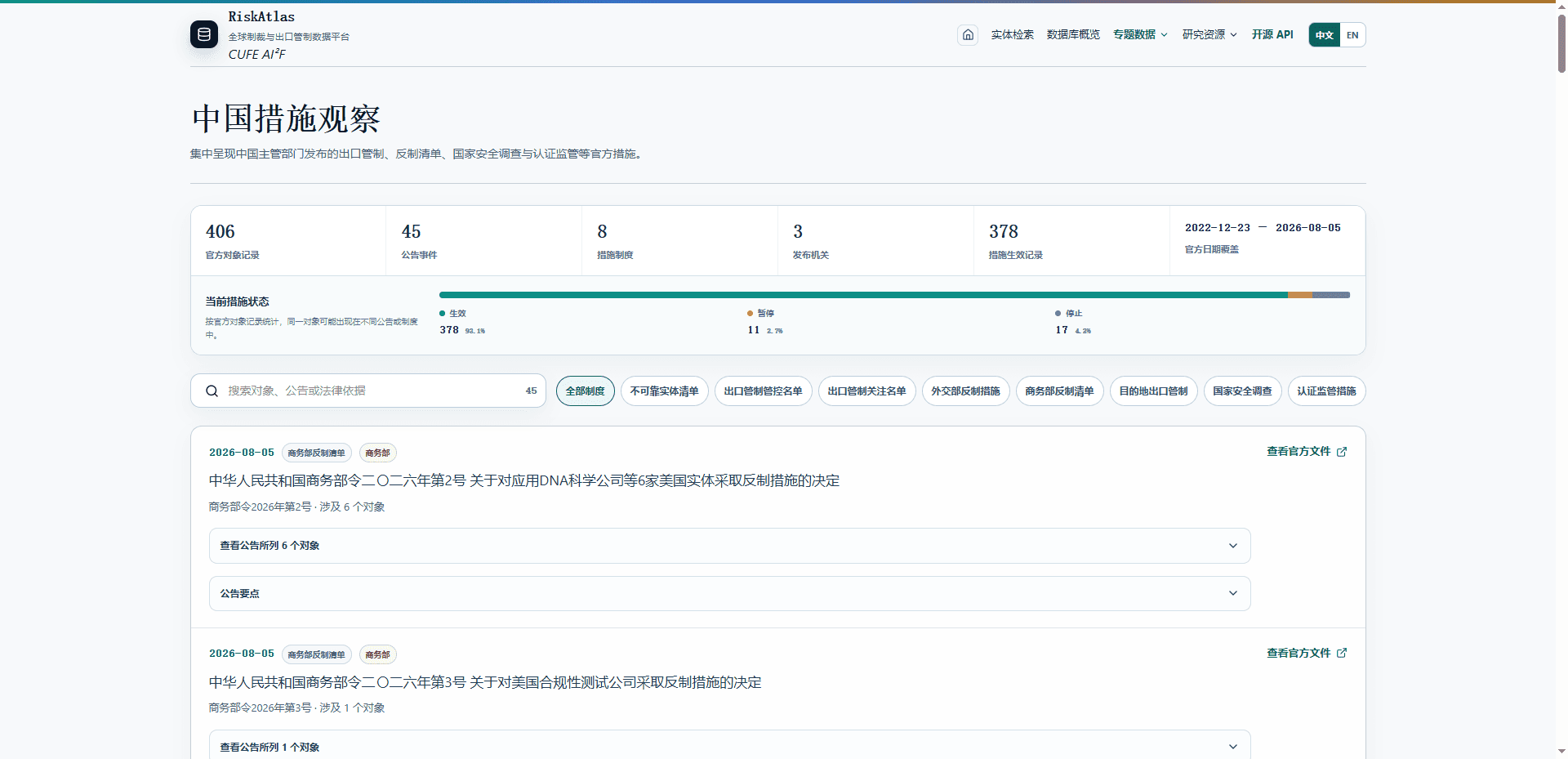This screenshot has width=1568, height=759.
Task: Click the 商务部 tag on 第2号 announcement
Action: 377,453
